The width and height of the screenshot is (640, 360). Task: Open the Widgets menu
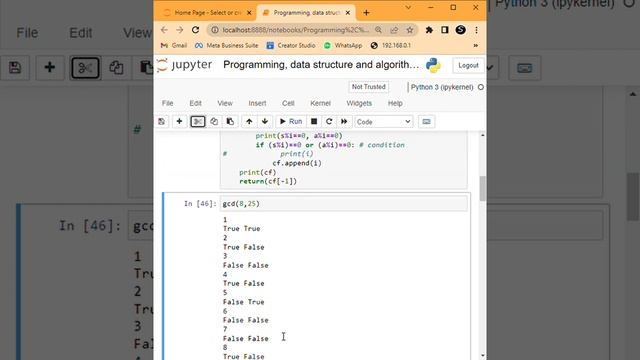[x=359, y=103]
